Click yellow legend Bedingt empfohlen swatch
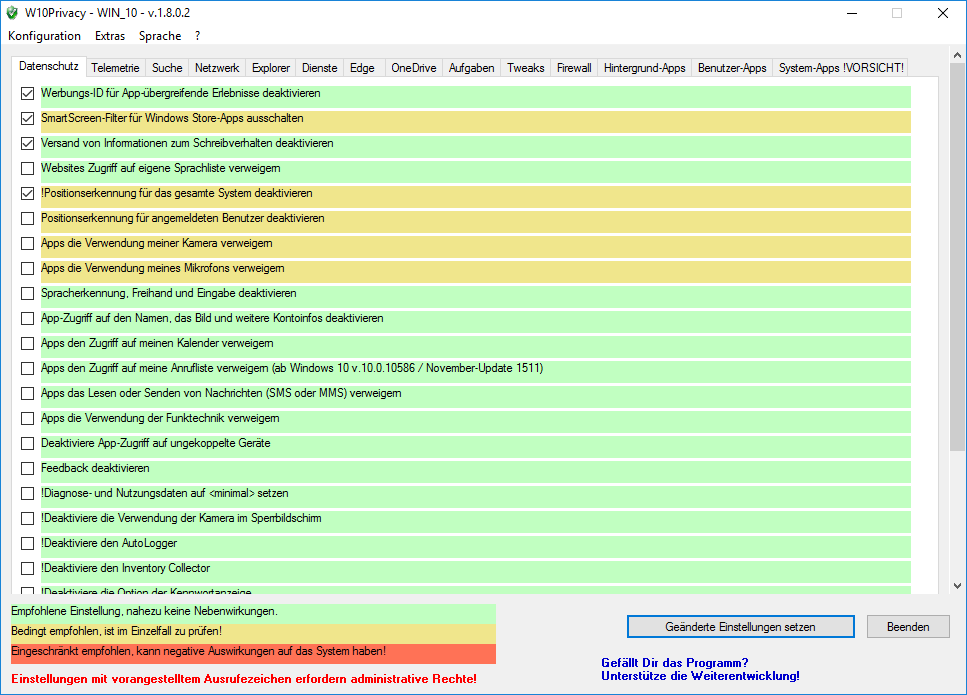Viewport: 967px width, 695px height. pos(253,633)
